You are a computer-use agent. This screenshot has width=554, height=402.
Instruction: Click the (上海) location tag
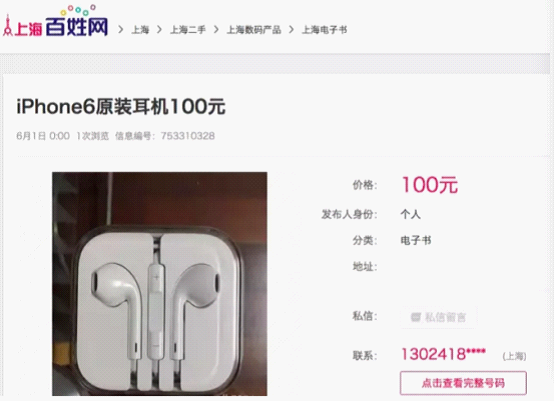pos(514,356)
